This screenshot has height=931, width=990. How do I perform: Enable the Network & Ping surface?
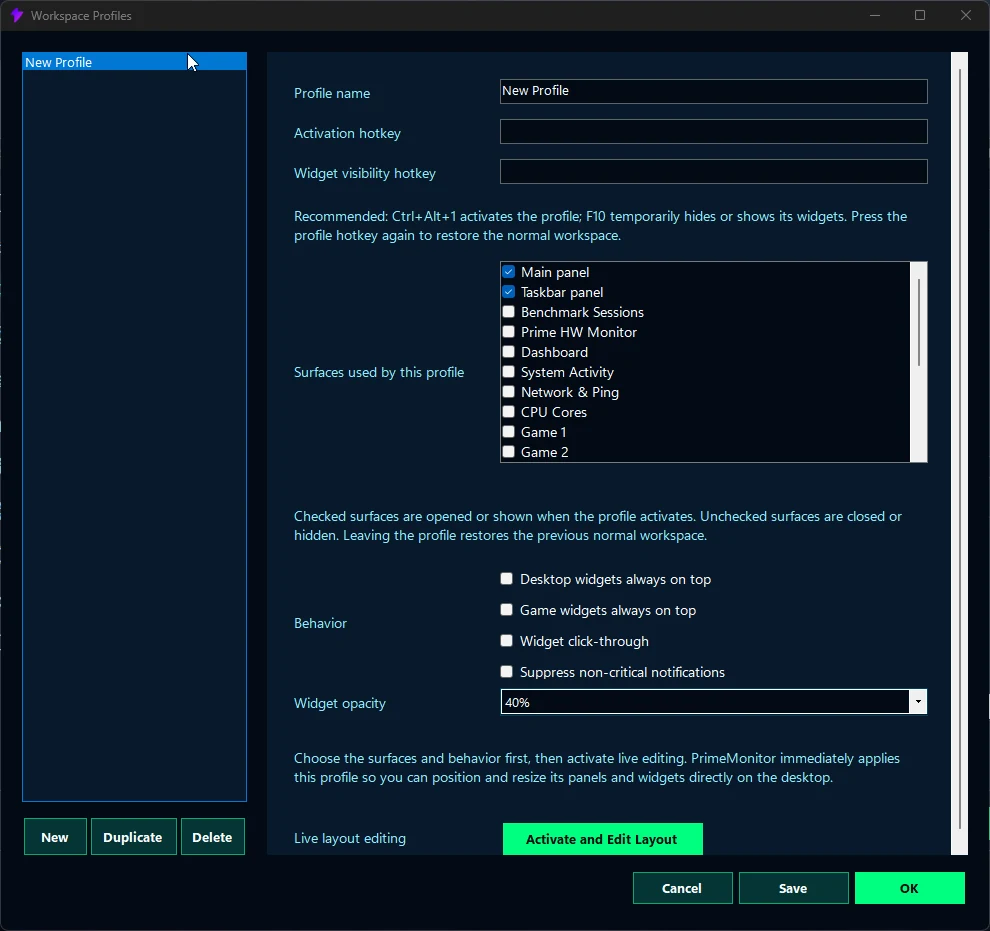508,392
